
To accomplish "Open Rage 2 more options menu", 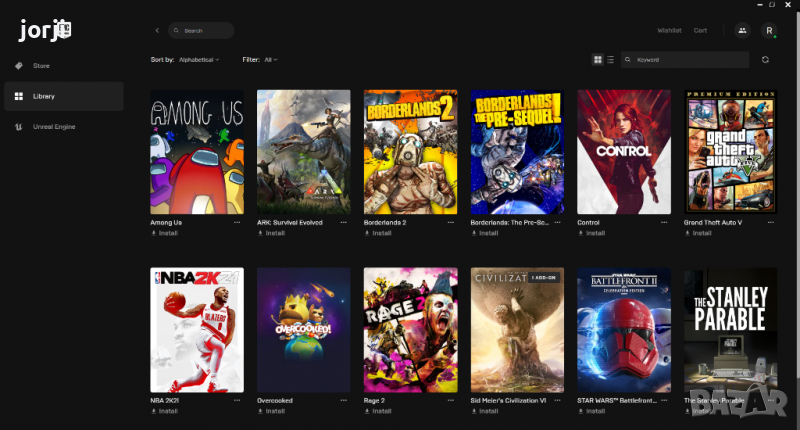I will pyautogui.click(x=451, y=400).
